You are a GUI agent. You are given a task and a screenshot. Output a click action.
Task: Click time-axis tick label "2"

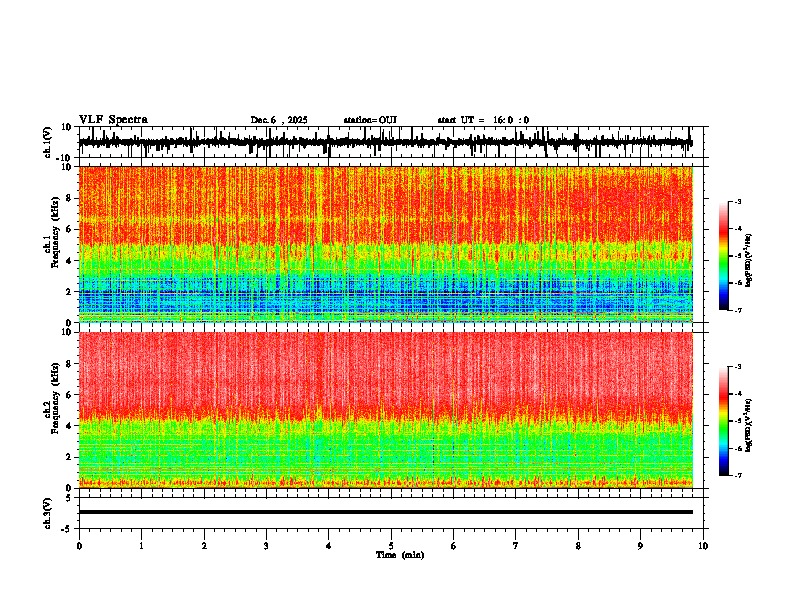pos(204,546)
